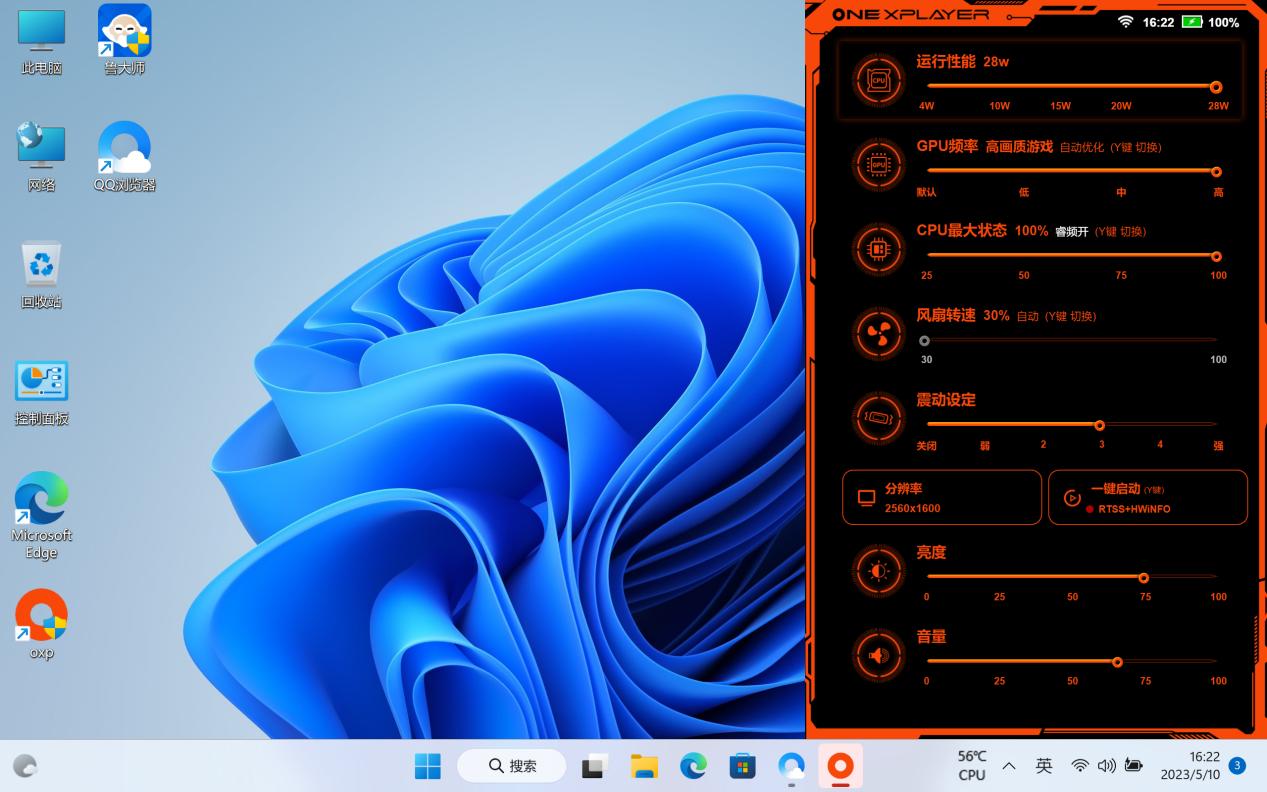Show hidden system tray icons chevron
The image size is (1267, 792).
[1009, 766]
